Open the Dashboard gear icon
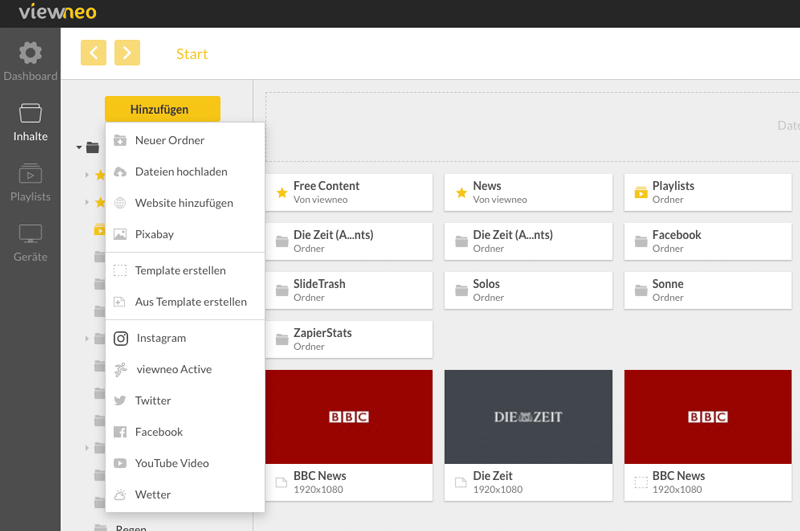 (30, 53)
